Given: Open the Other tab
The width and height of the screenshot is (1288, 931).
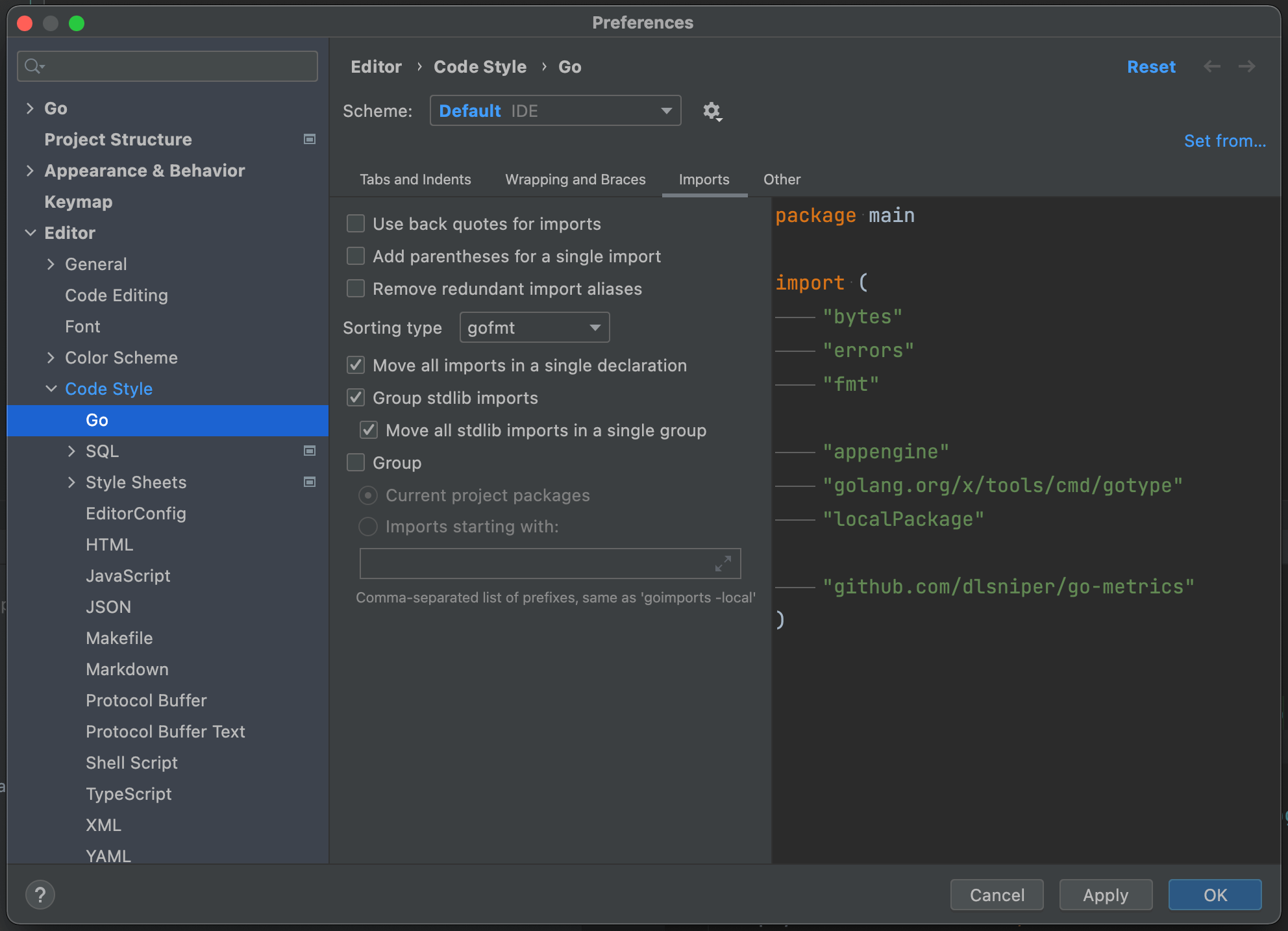Looking at the screenshot, I should [x=782, y=179].
